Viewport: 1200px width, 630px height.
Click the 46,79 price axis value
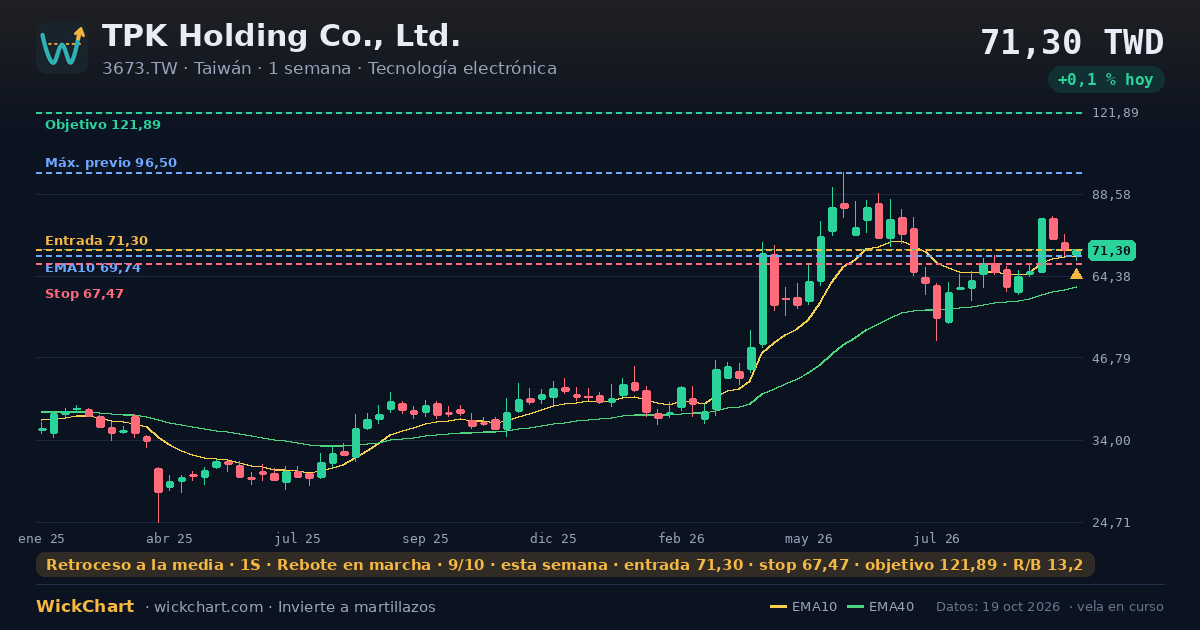pos(1112,358)
